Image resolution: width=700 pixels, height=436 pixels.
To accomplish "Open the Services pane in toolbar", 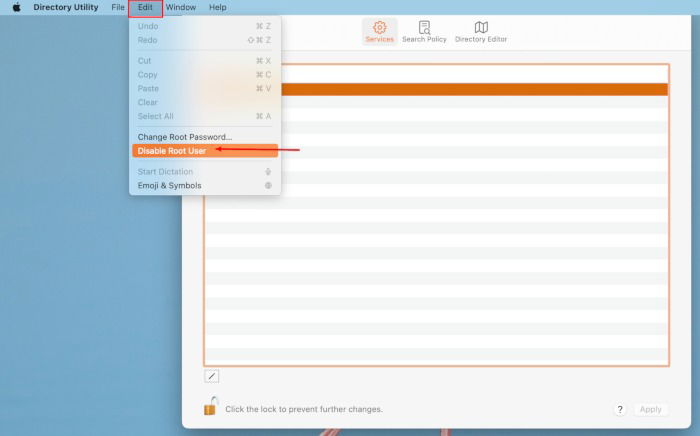I will click(379, 32).
